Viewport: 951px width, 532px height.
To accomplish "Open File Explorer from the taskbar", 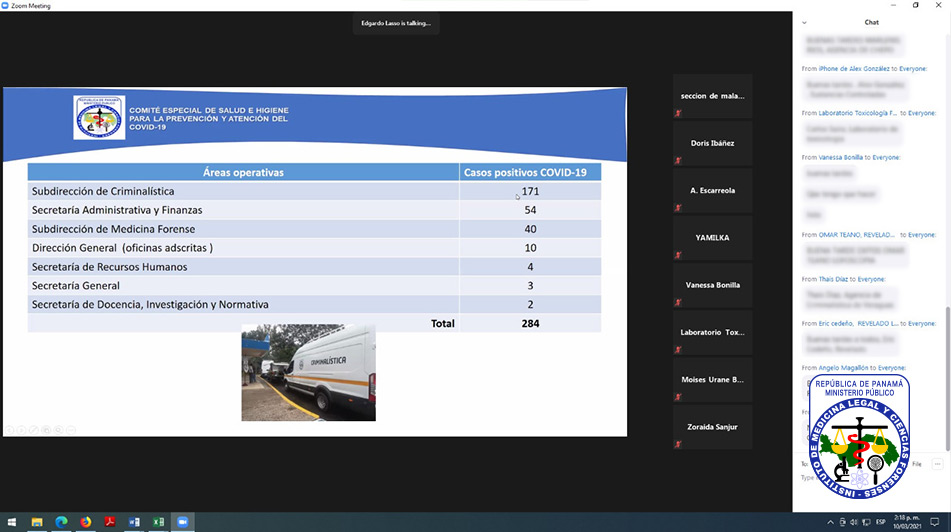I will tap(37, 522).
